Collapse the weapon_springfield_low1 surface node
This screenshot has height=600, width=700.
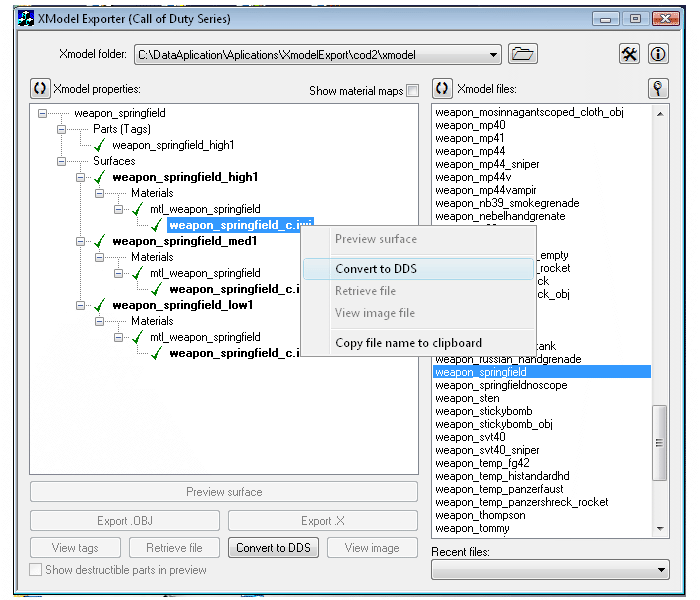coord(80,305)
